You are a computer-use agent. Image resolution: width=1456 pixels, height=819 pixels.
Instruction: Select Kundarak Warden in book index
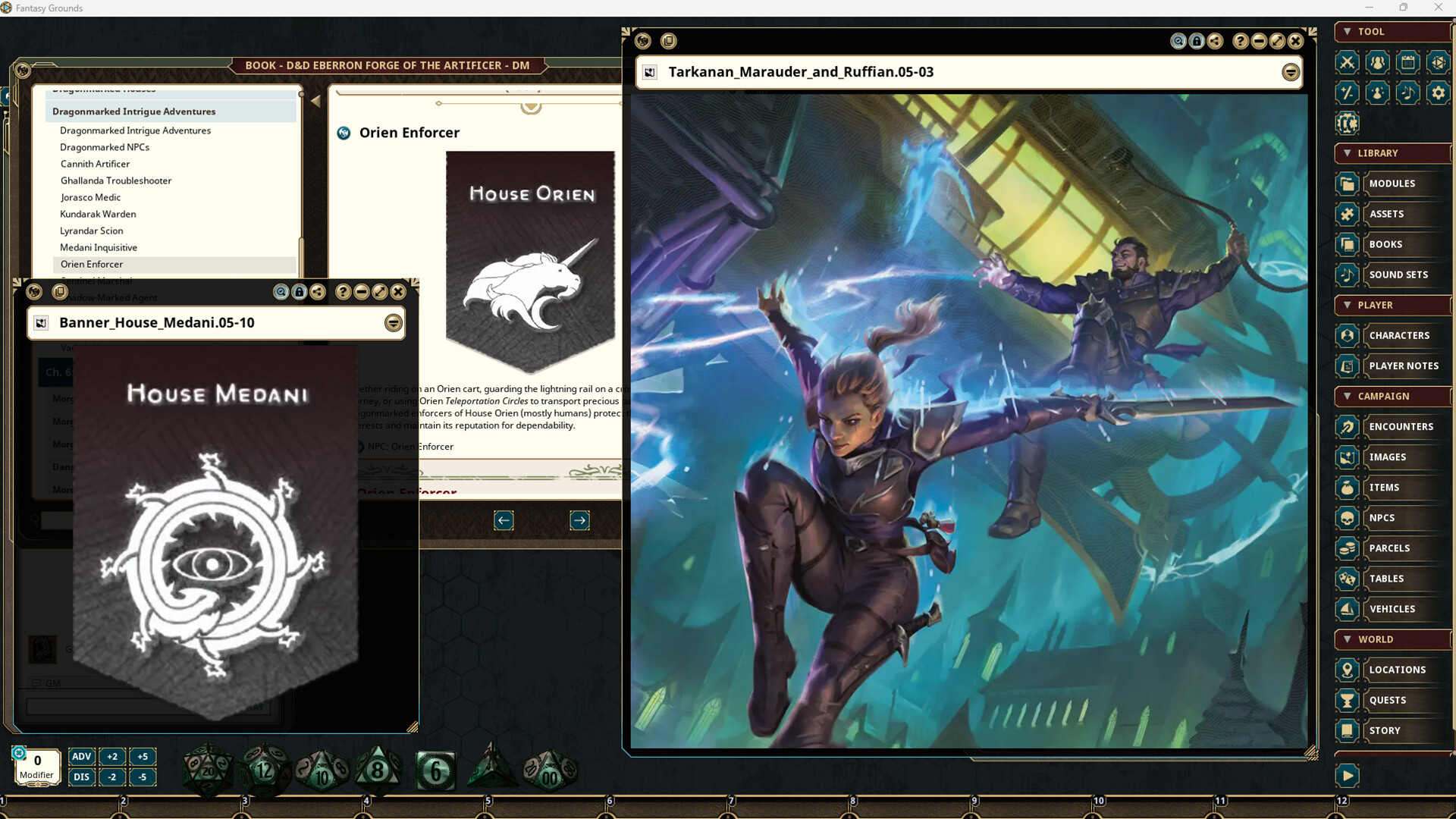[98, 214]
